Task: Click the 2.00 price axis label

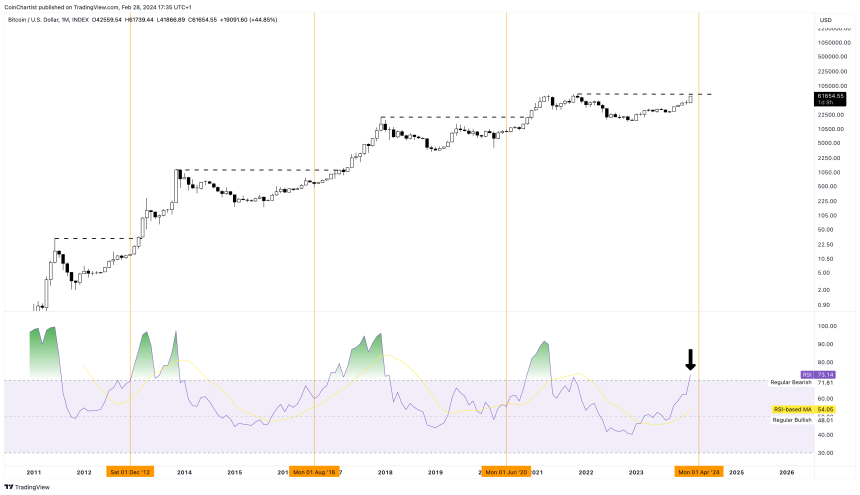Action: click(x=824, y=290)
